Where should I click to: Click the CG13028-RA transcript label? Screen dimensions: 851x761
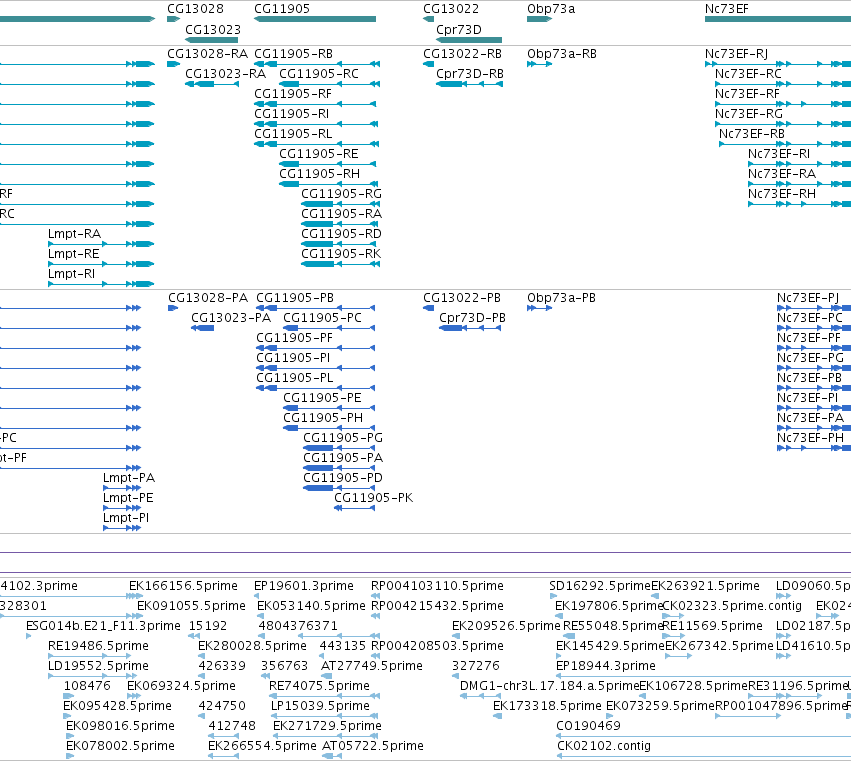coord(207,54)
